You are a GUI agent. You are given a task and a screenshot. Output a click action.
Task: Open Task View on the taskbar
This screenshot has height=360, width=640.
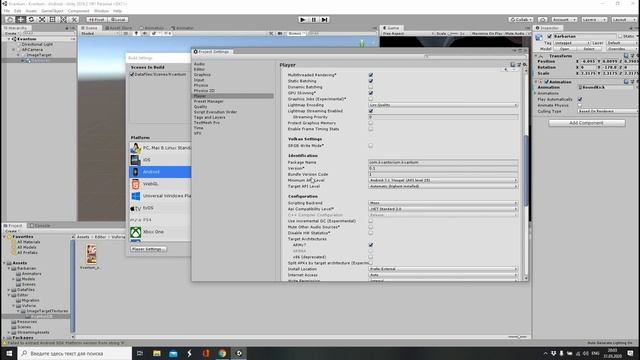coord(140,353)
